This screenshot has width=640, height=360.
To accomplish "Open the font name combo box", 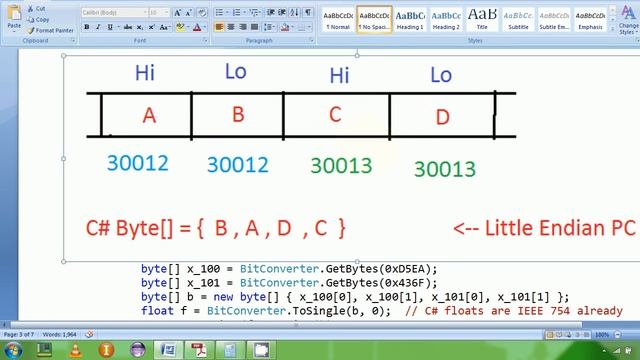I will [114, 13].
